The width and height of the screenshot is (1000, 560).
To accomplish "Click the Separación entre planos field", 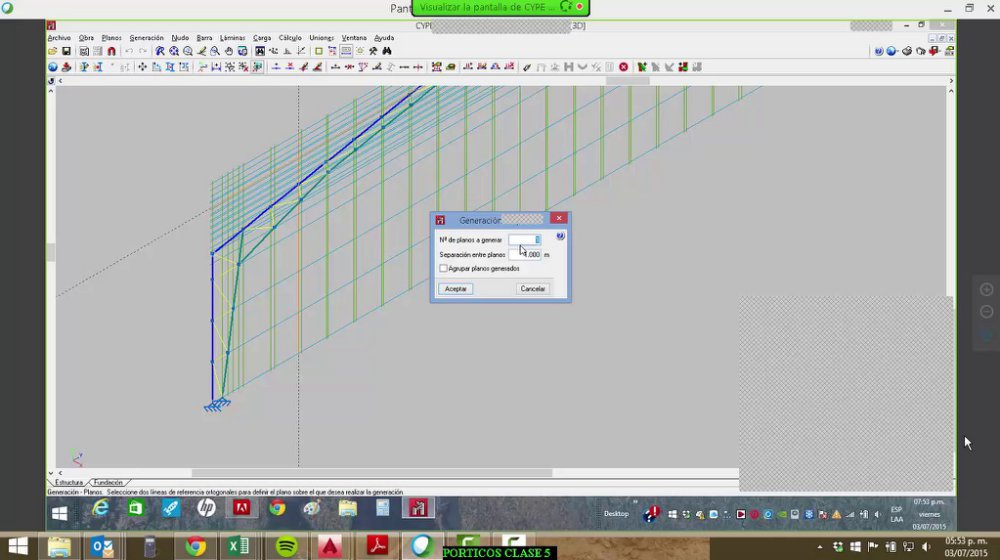I will [524, 254].
